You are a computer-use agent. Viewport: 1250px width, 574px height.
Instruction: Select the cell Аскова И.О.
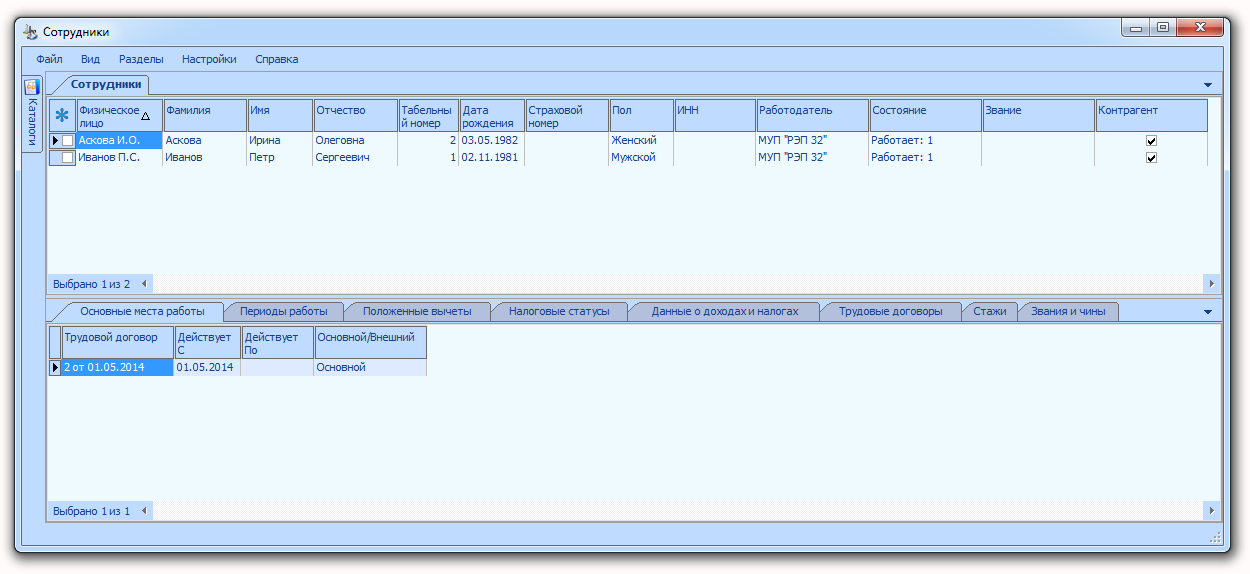(119, 141)
